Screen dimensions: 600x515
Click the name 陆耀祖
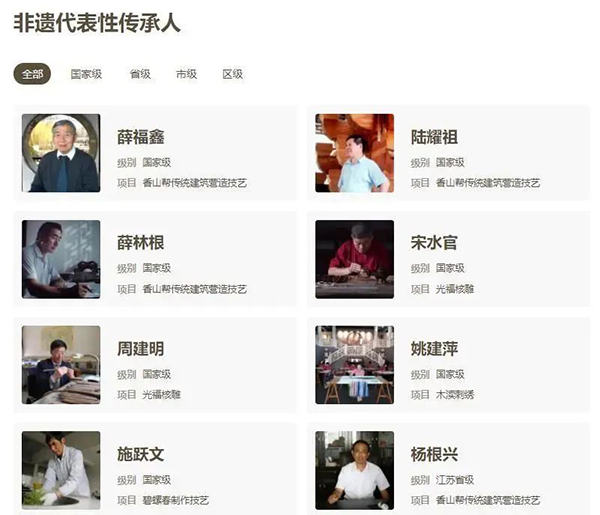point(434,137)
